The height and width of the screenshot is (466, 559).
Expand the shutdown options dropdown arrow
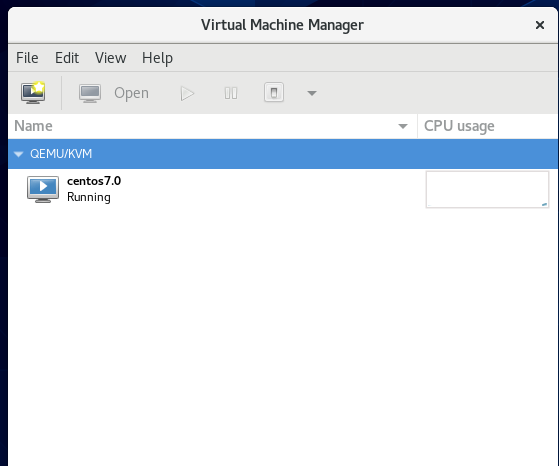[312, 93]
